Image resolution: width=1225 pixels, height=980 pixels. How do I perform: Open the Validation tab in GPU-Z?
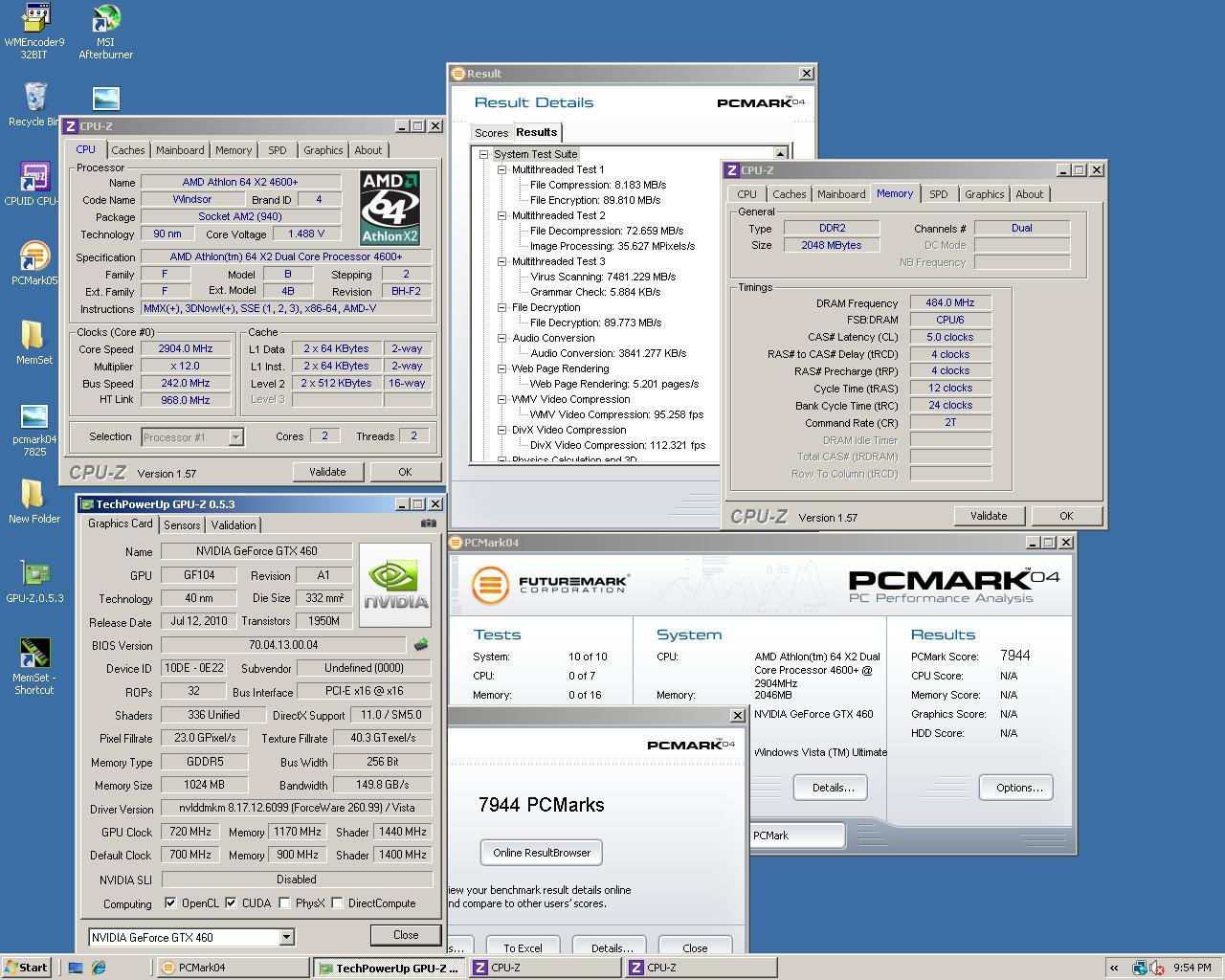click(x=234, y=525)
